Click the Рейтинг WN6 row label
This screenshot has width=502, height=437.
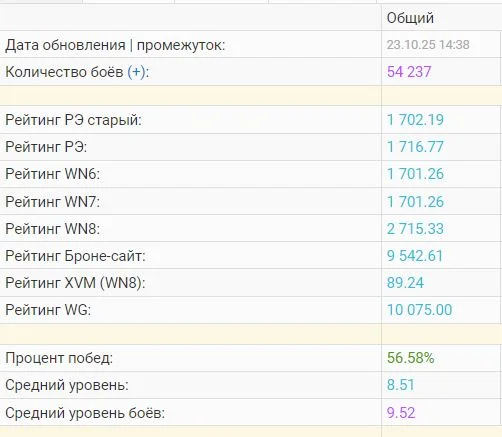click(x=52, y=174)
